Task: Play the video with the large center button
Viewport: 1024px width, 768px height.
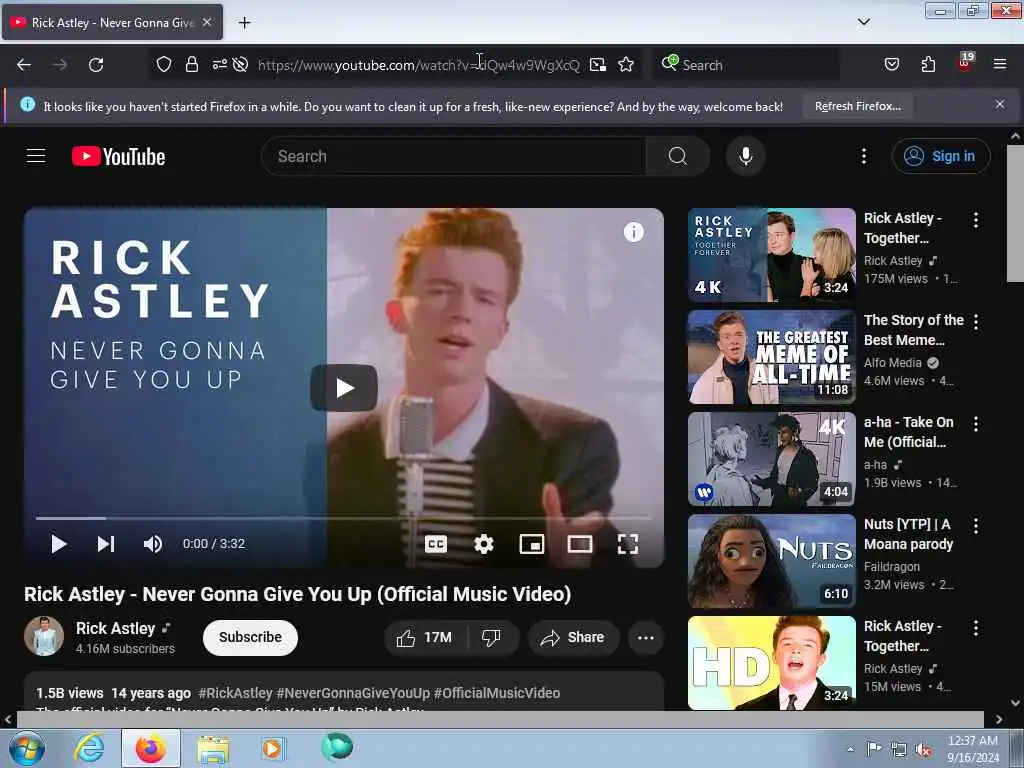Action: [344, 388]
